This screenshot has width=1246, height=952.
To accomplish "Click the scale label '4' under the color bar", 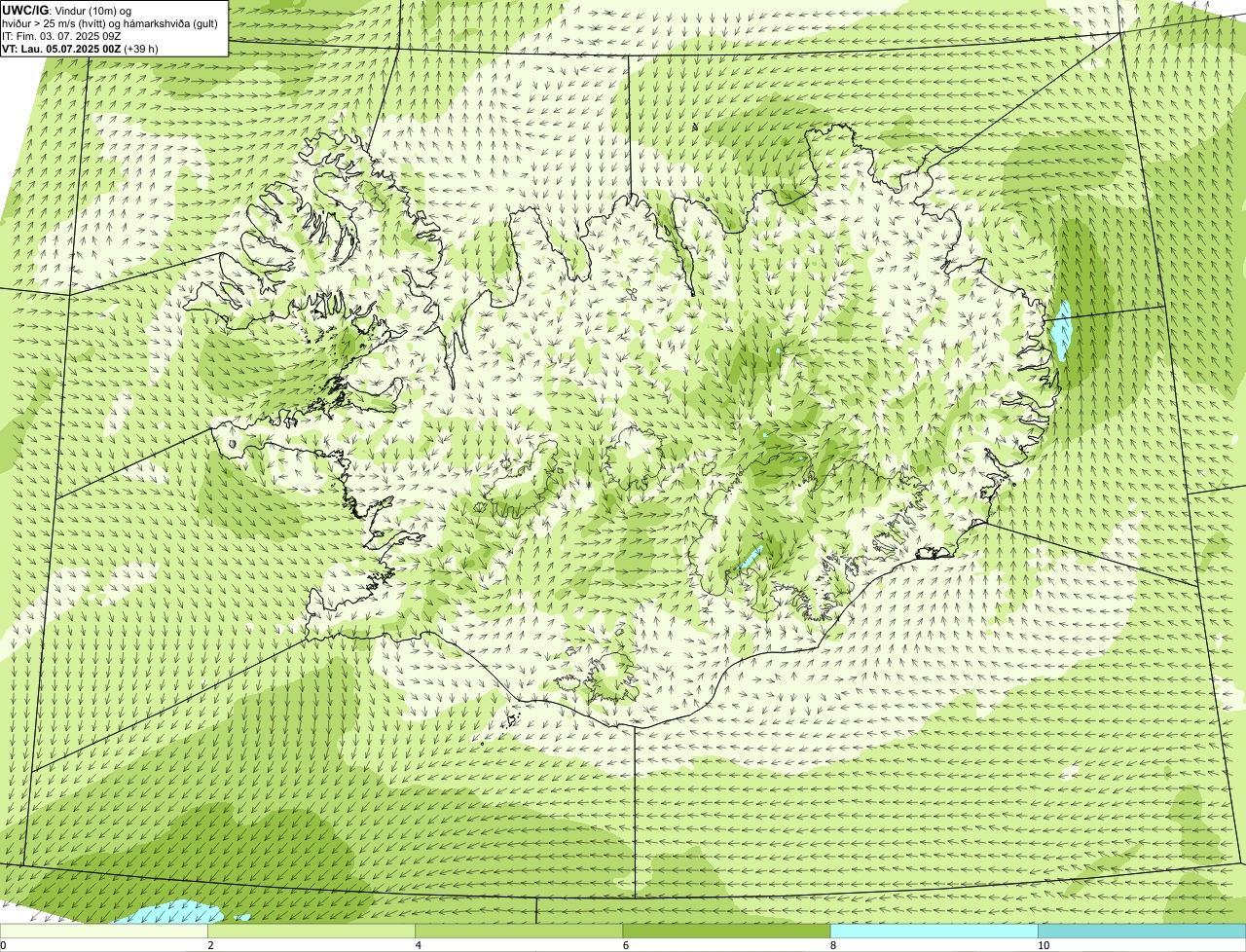I will click(418, 945).
